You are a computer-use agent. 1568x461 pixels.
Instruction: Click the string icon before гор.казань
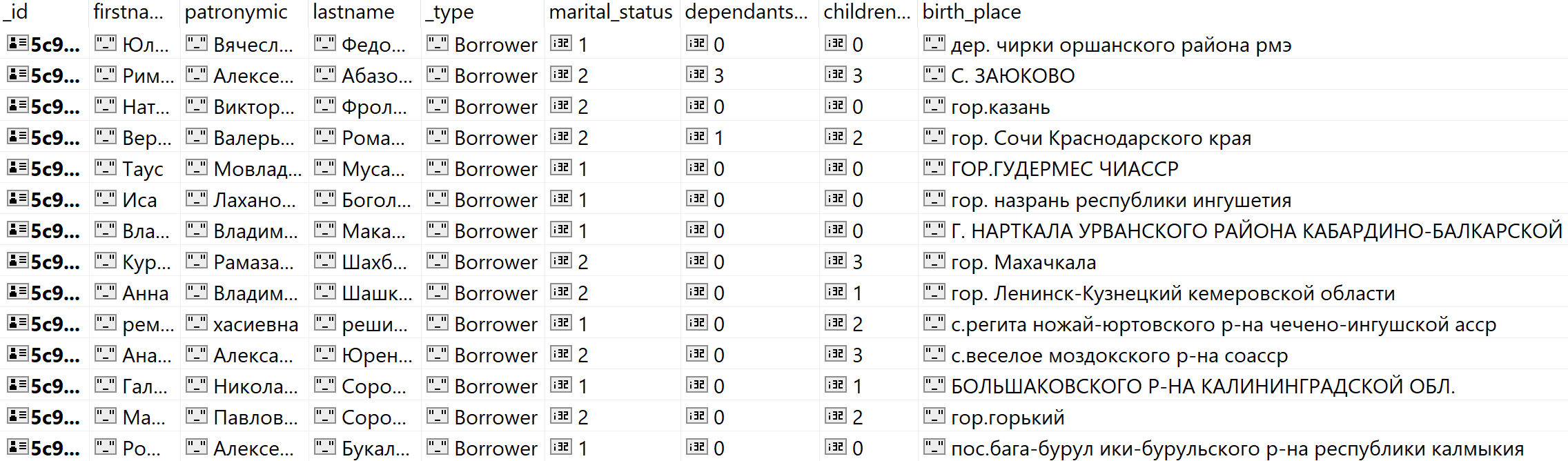click(934, 106)
